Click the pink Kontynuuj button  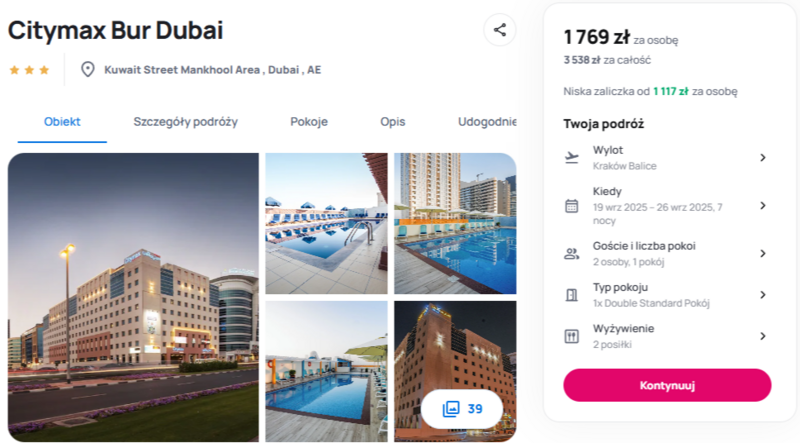[667, 385]
